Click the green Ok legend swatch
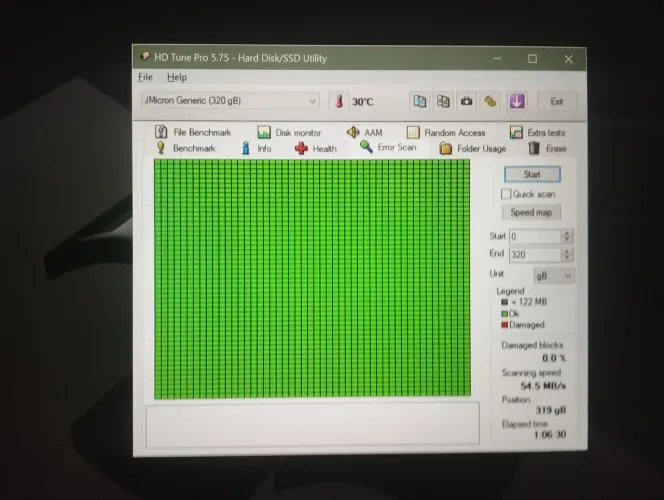 coord(504,314)
